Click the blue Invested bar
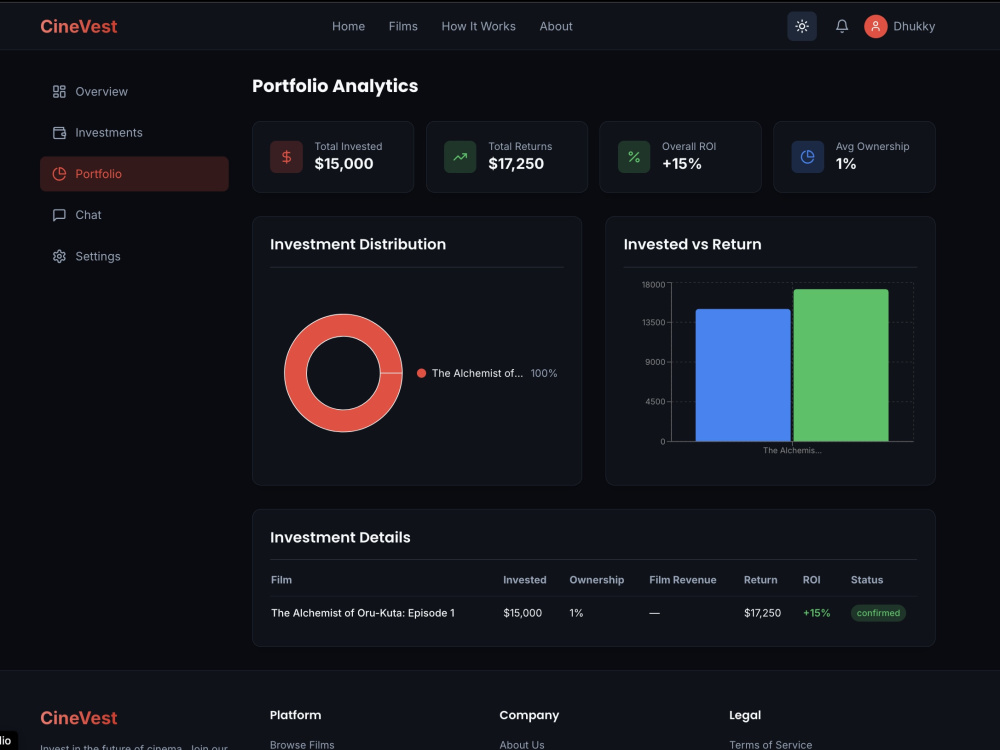The image size is (1000, 750). [x=743, y=375]
